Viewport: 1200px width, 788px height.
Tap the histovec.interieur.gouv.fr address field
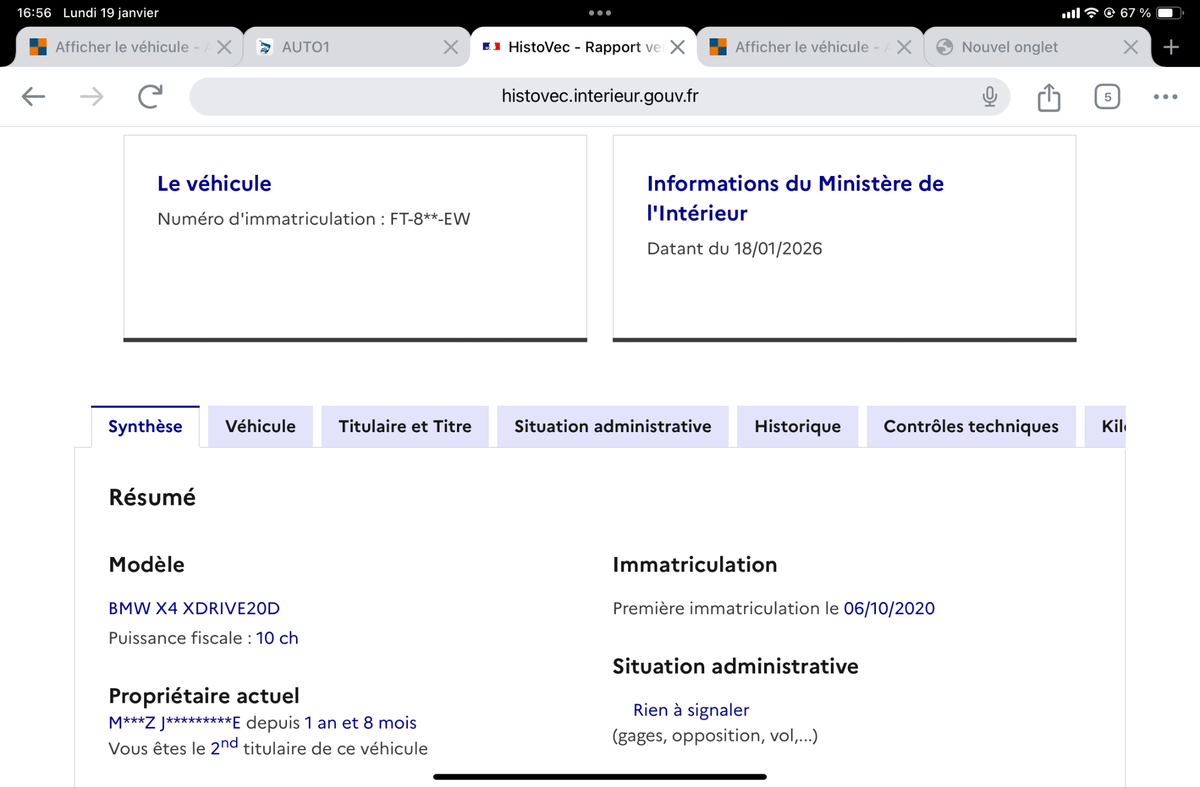pyautogui.click(x=599, y=96)
